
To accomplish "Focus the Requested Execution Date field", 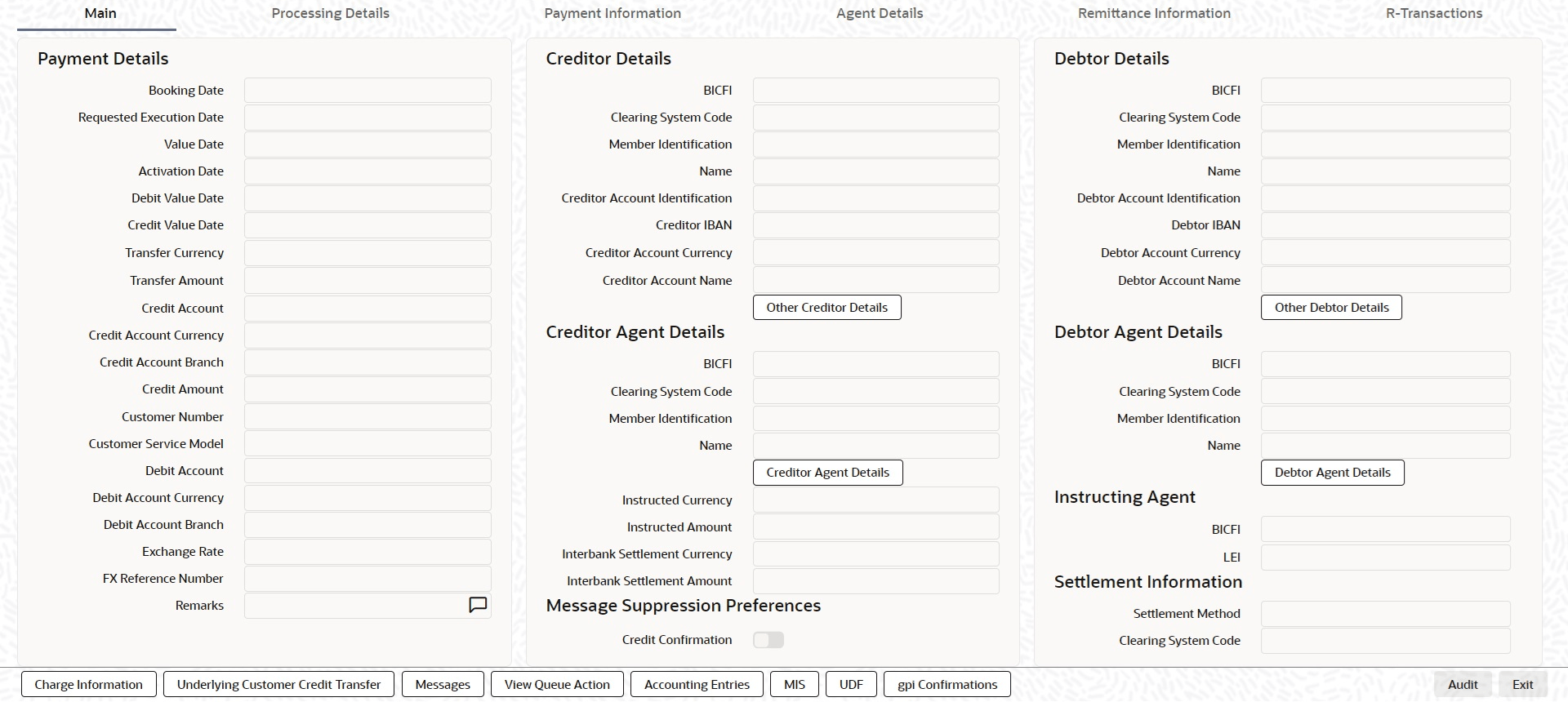I will tap(367, 118).
